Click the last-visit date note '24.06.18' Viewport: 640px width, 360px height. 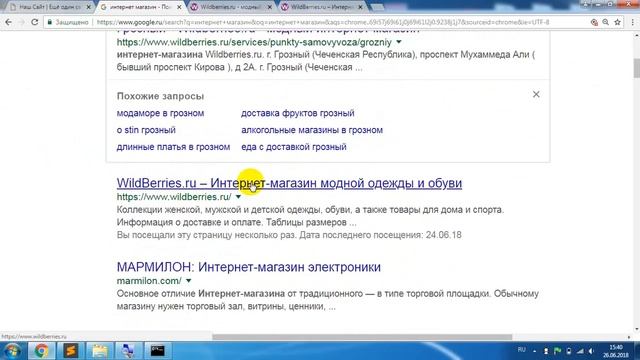tap(444, 235)
